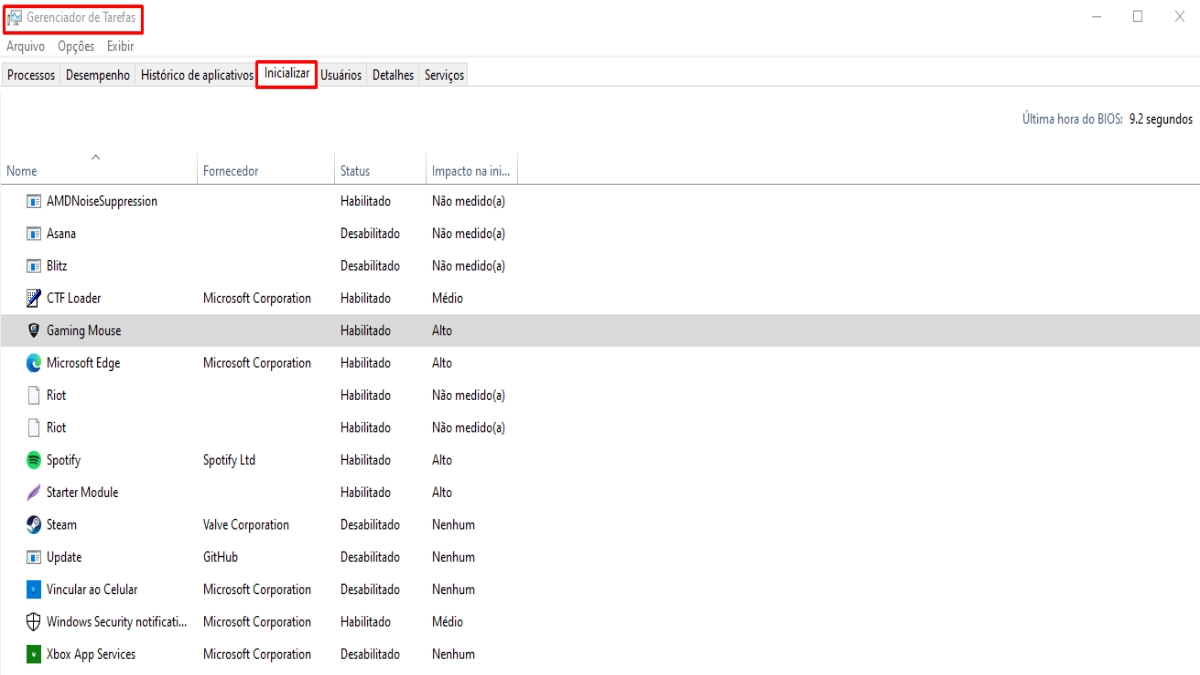The height and width of the screenshot is (675, 1200).
Task: Click the Microsoft Edge icon
Action: point(33,363)
